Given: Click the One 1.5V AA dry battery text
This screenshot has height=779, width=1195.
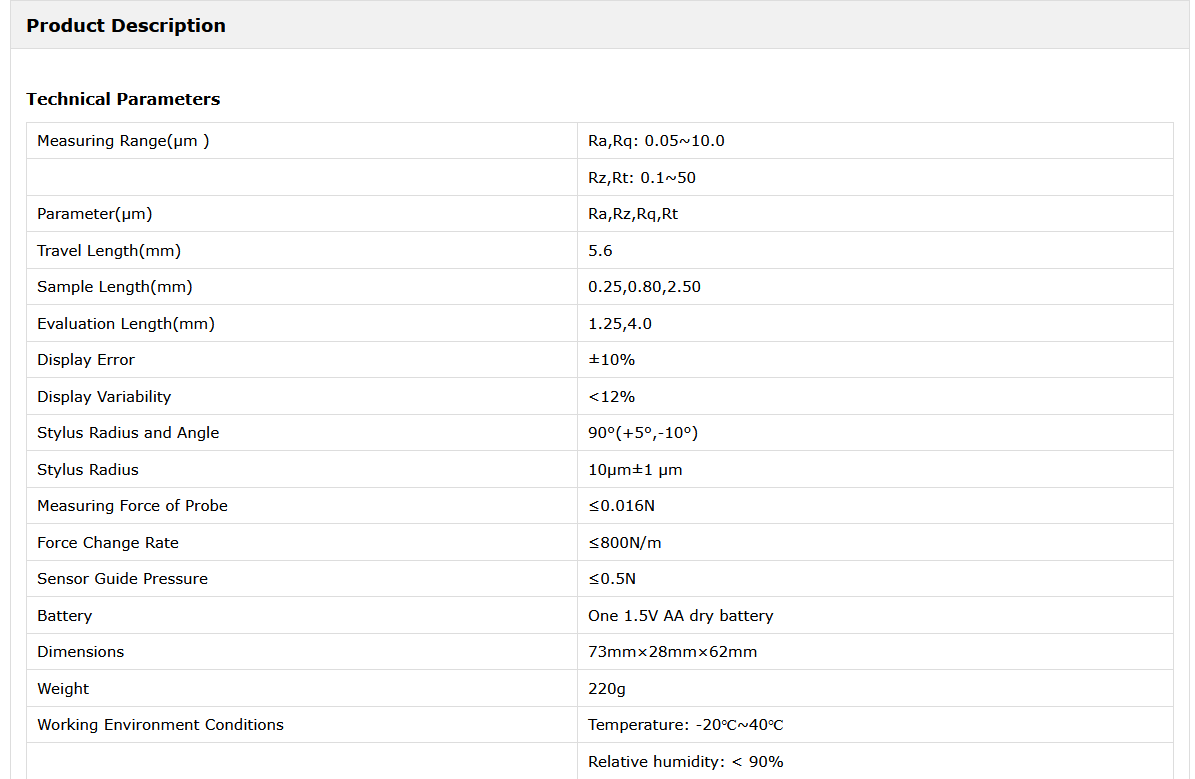Looking at the screenshot, I should tap(680, 616).
